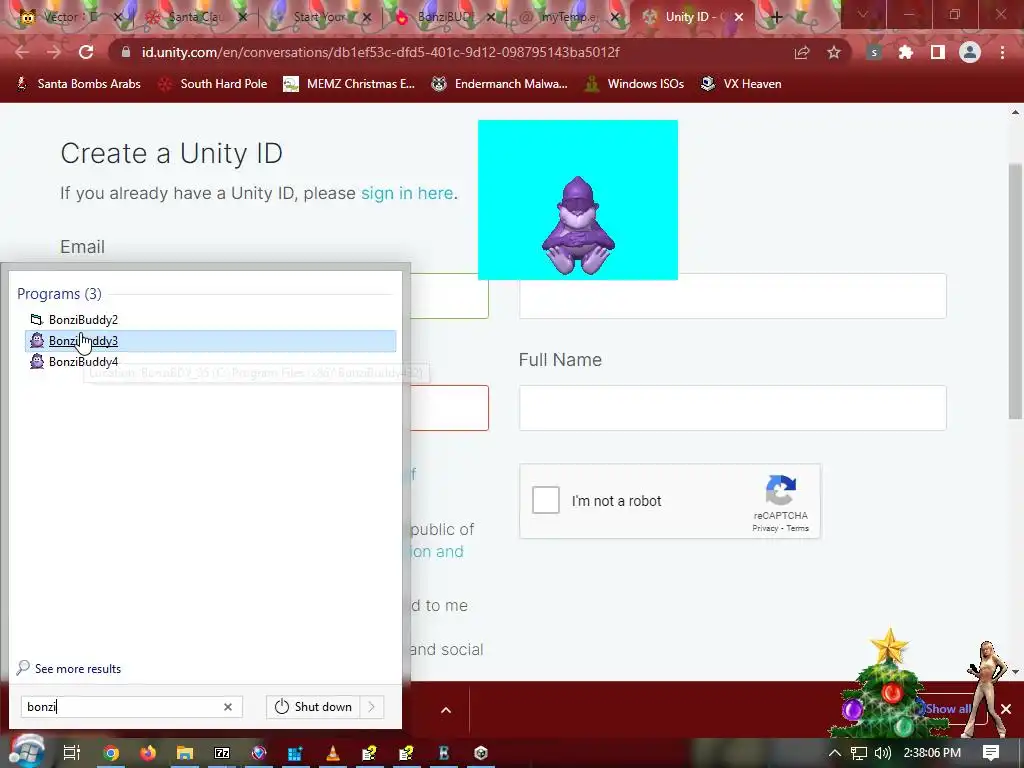Open the Windows ISOs bookmark
The width and height of the screenshot is (1024, 768).
pos(634,84)
